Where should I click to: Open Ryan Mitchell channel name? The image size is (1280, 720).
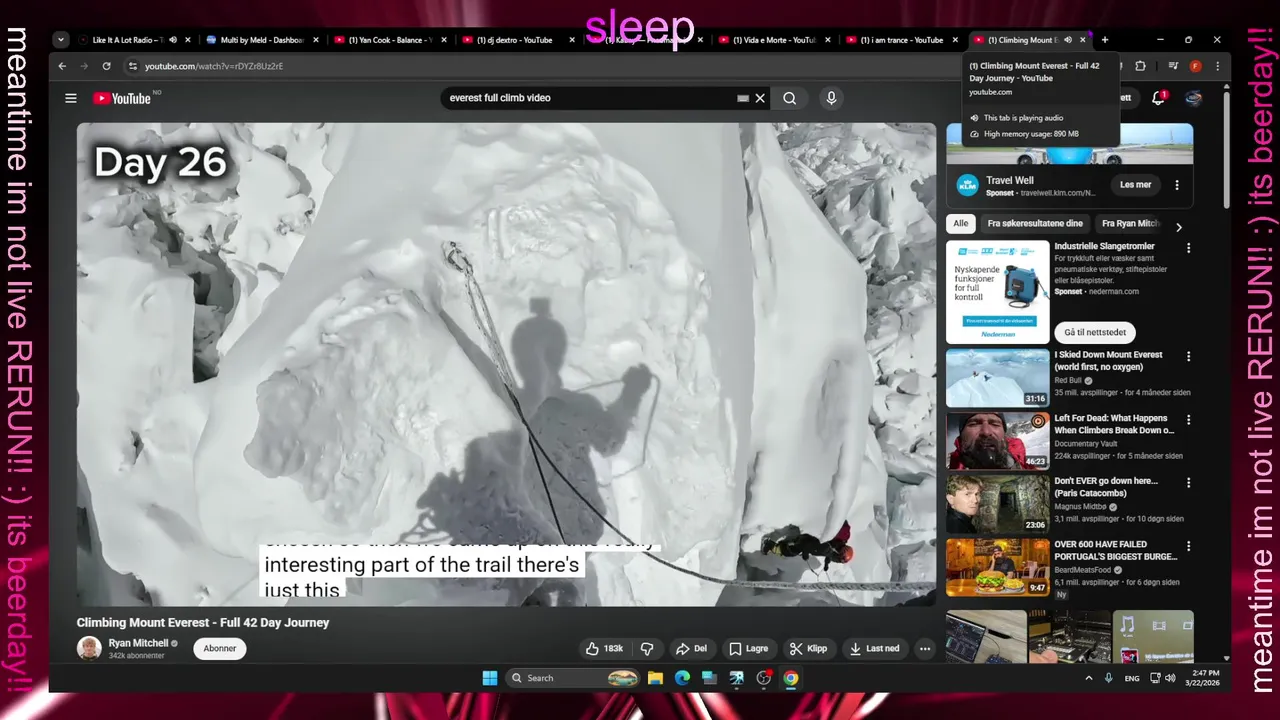tap(138, 643)
